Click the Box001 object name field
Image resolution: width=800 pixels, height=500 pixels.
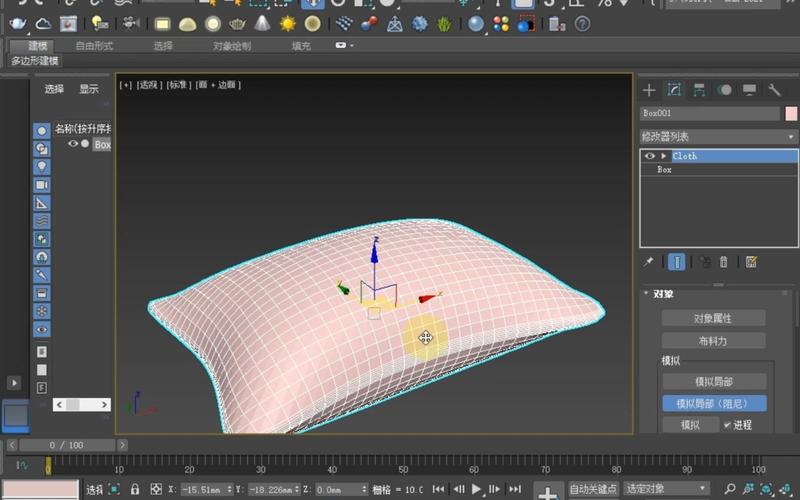710,113
